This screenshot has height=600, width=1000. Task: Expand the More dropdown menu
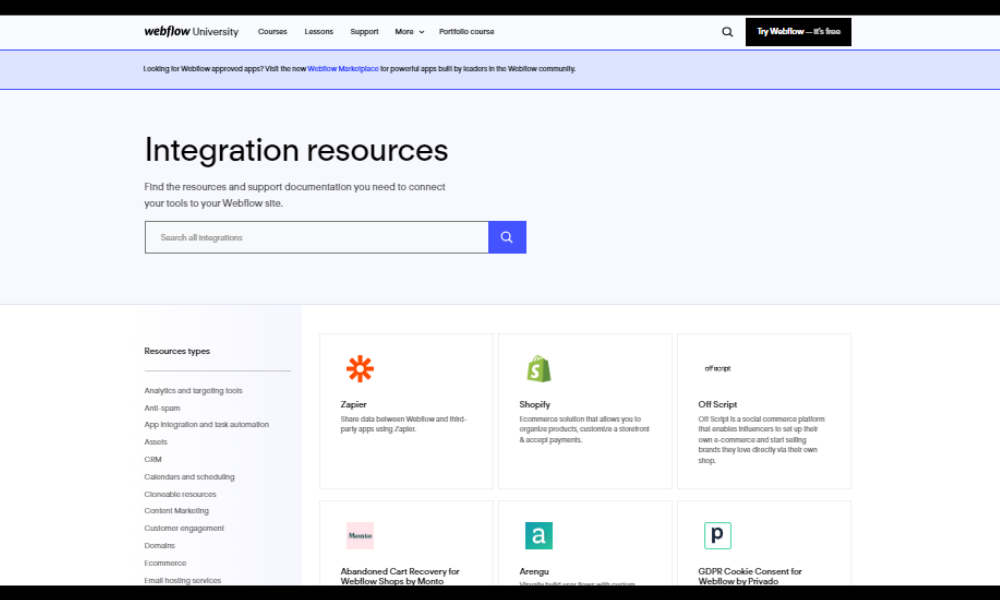tap(409, 31)
